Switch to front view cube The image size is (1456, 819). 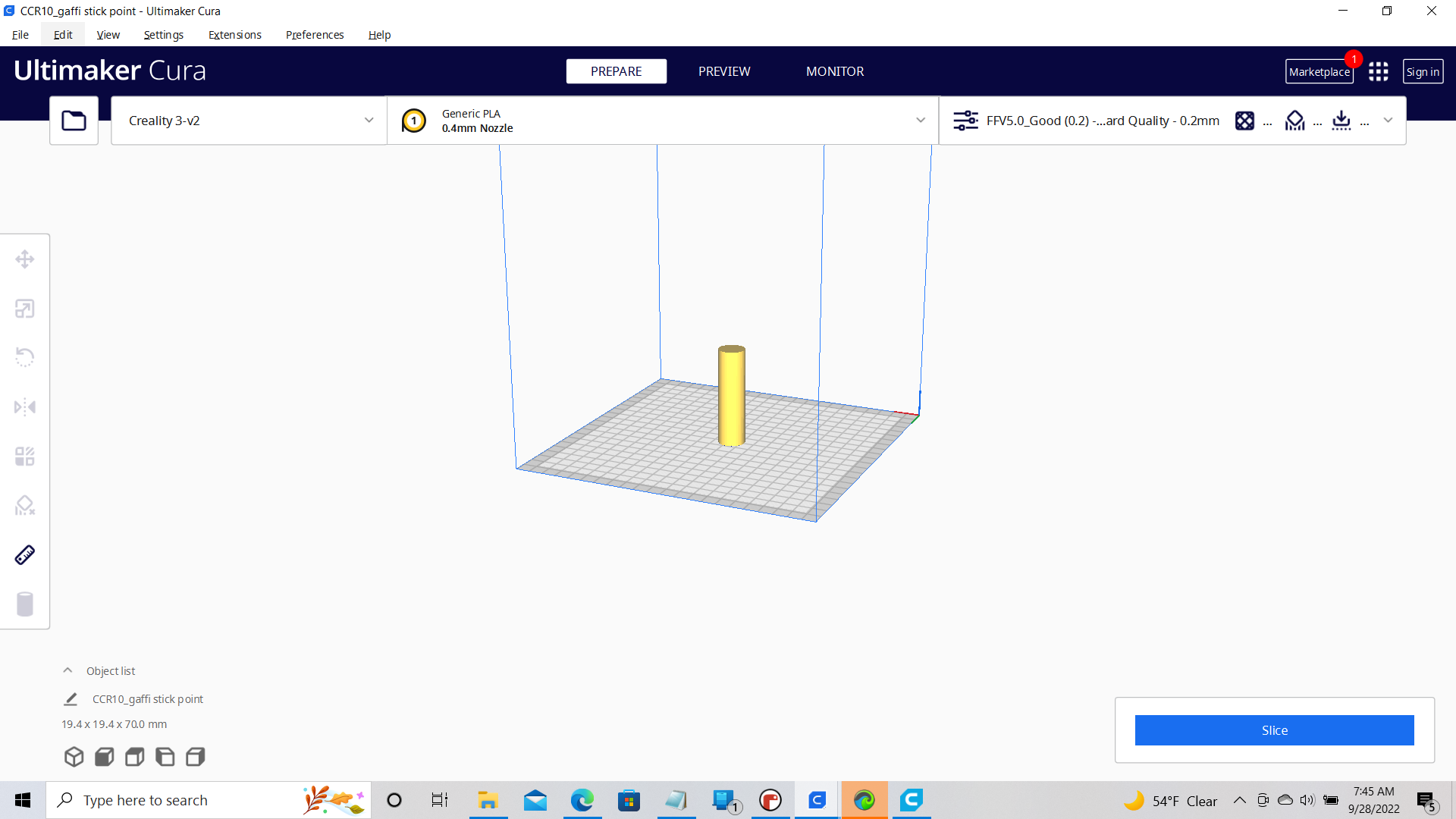[105, 757]
